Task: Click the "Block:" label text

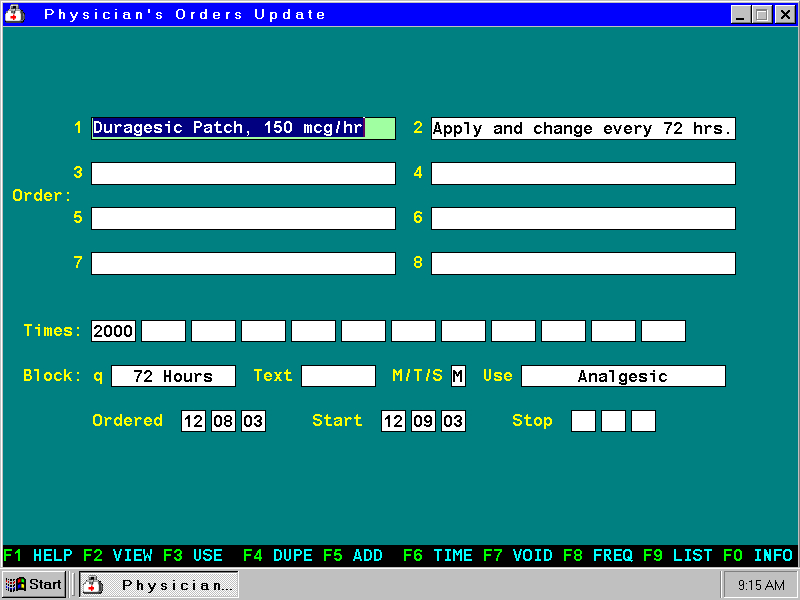Action: pos(52,376)
